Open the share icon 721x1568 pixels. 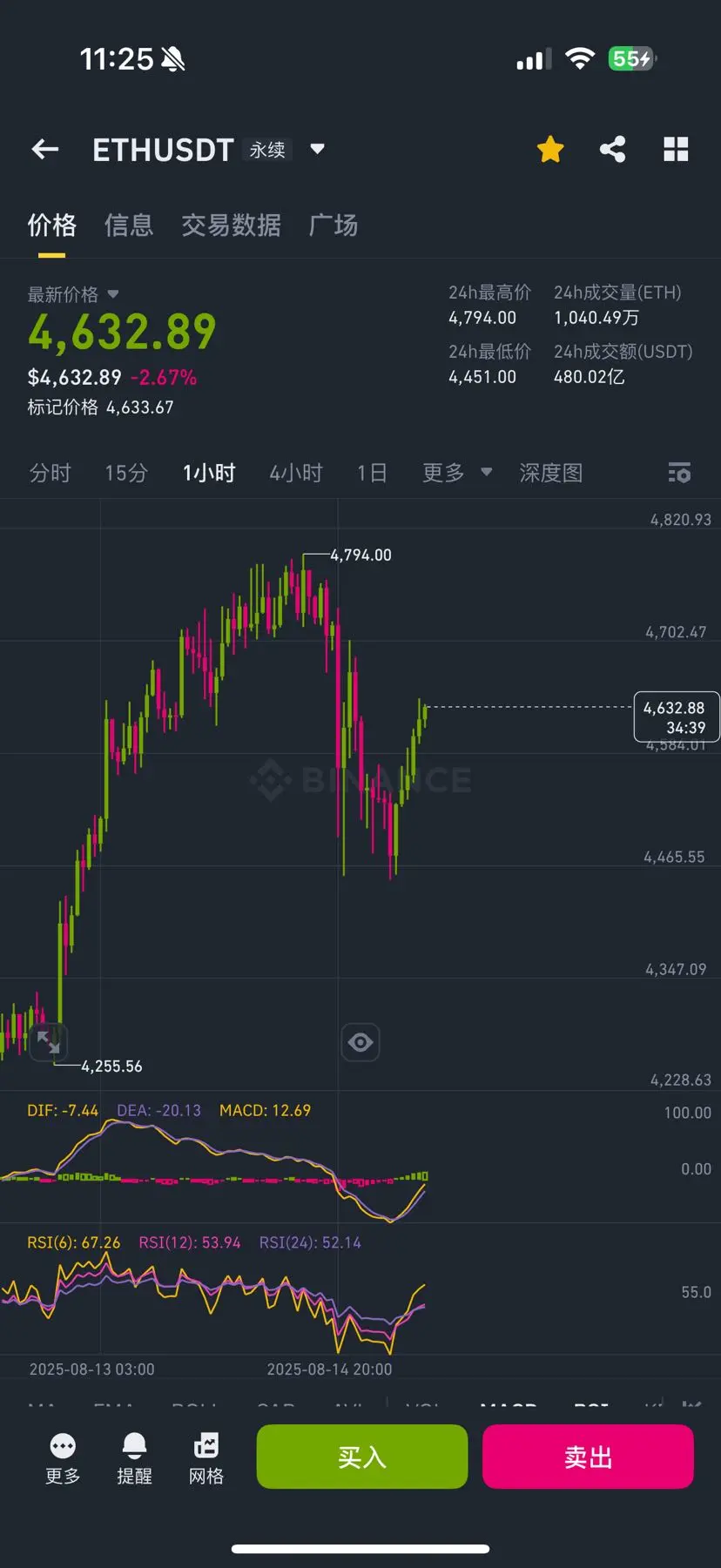pyautogui.click(x=613, y=150)
